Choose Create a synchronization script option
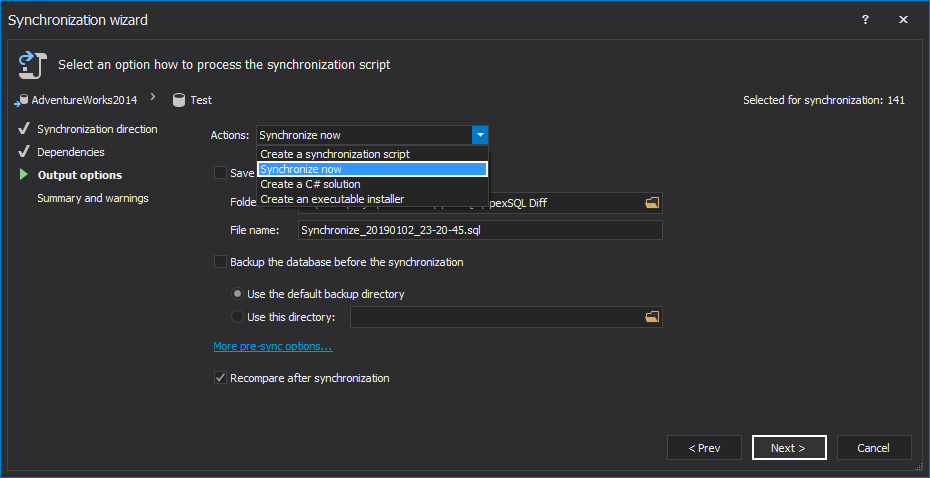This screenshot has height=478, width=930. pos(334,154)
